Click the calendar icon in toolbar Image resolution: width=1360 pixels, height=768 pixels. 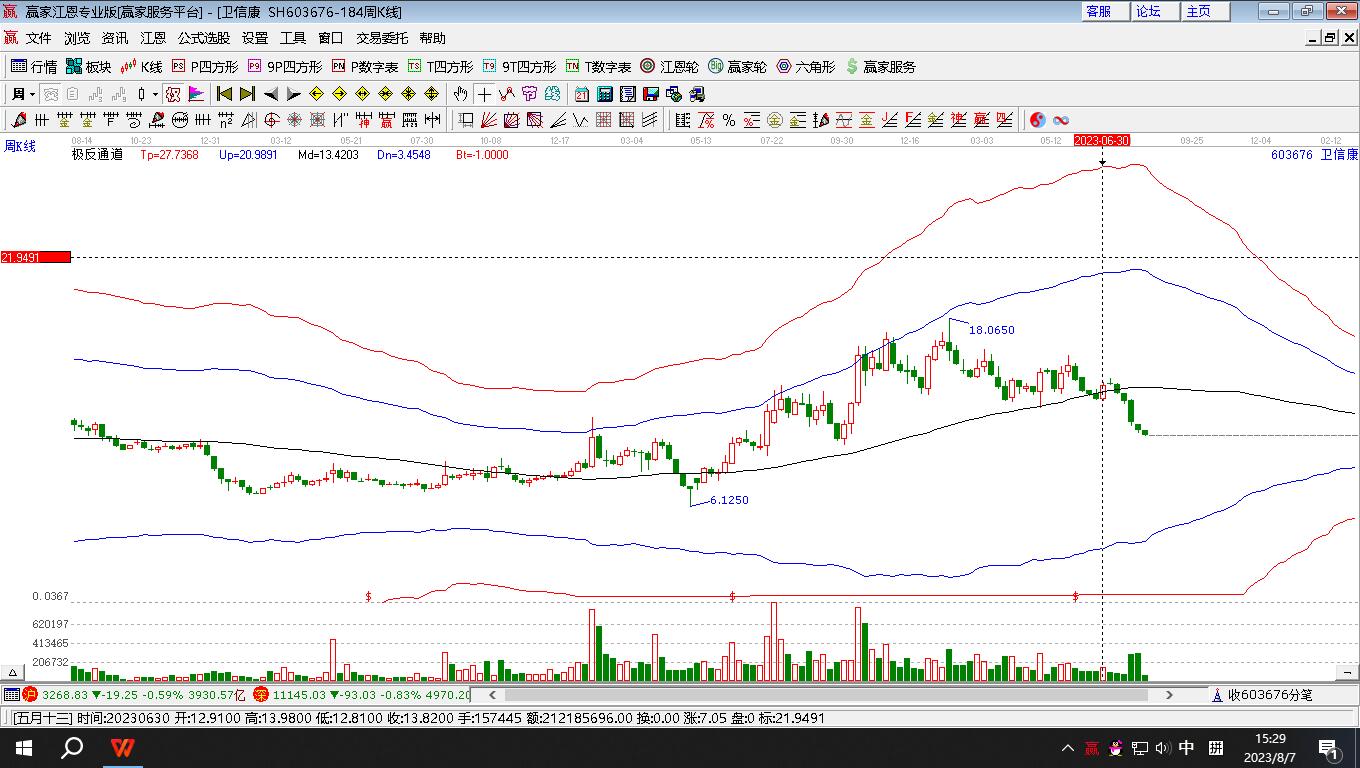[x=581, y=94]
